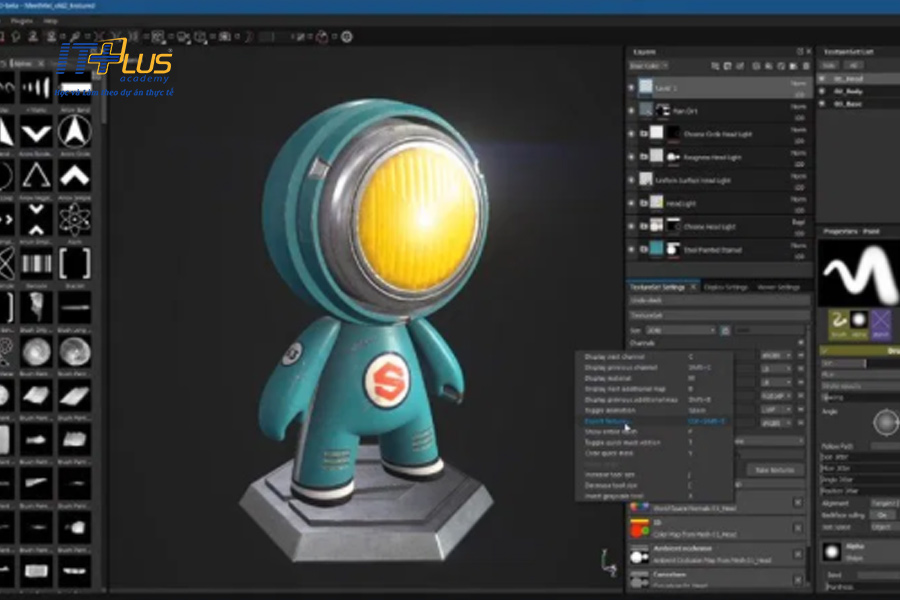
Task: Adjust the brush Size slider
Action: (x=860, y=363)
